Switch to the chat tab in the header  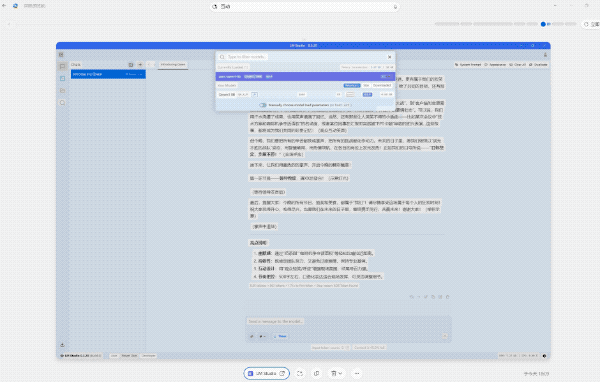coord(173,65)
